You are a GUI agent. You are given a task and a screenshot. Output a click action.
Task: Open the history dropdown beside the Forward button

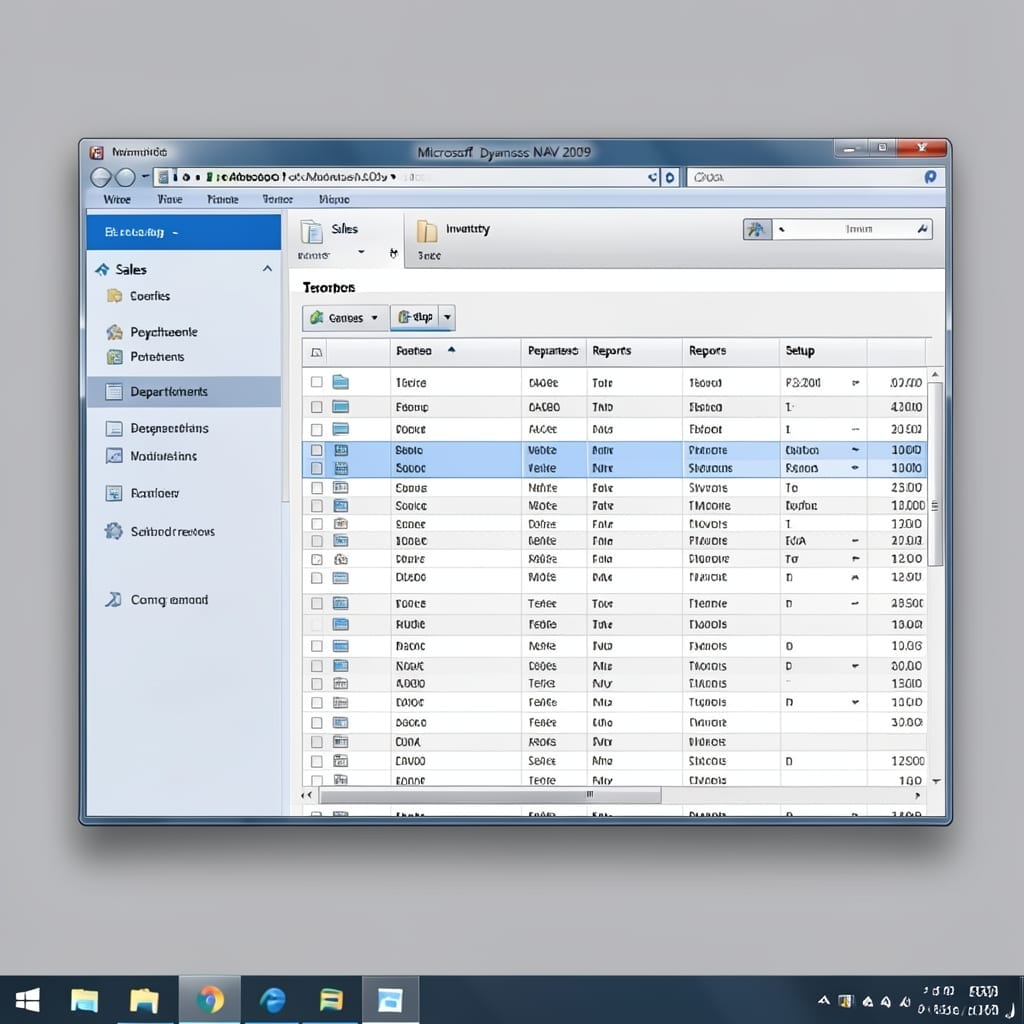point(145,176)
